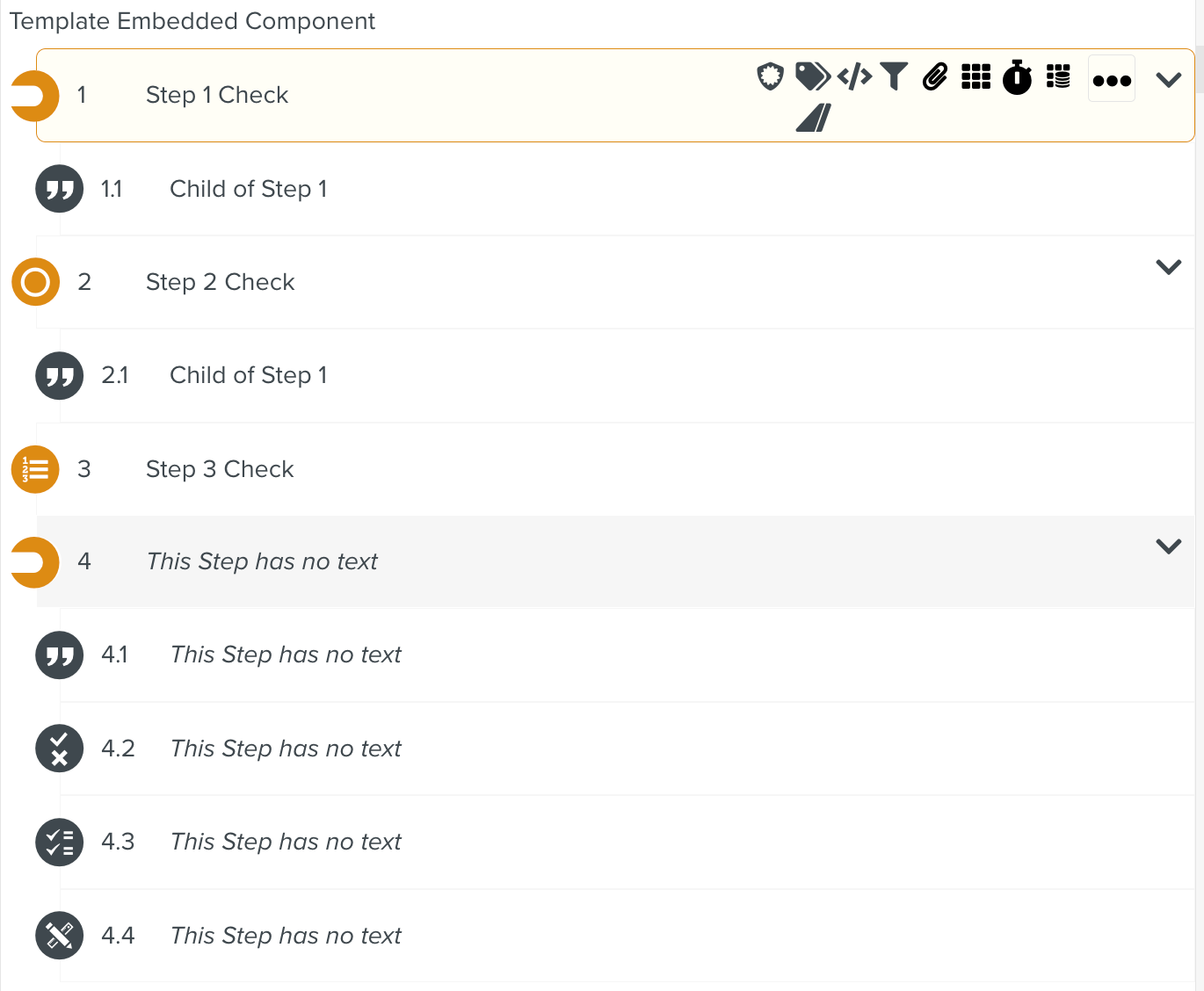Collapse Step 2 Check using the chevron
Screen dimensions: 1204x991
point(1168,266)
